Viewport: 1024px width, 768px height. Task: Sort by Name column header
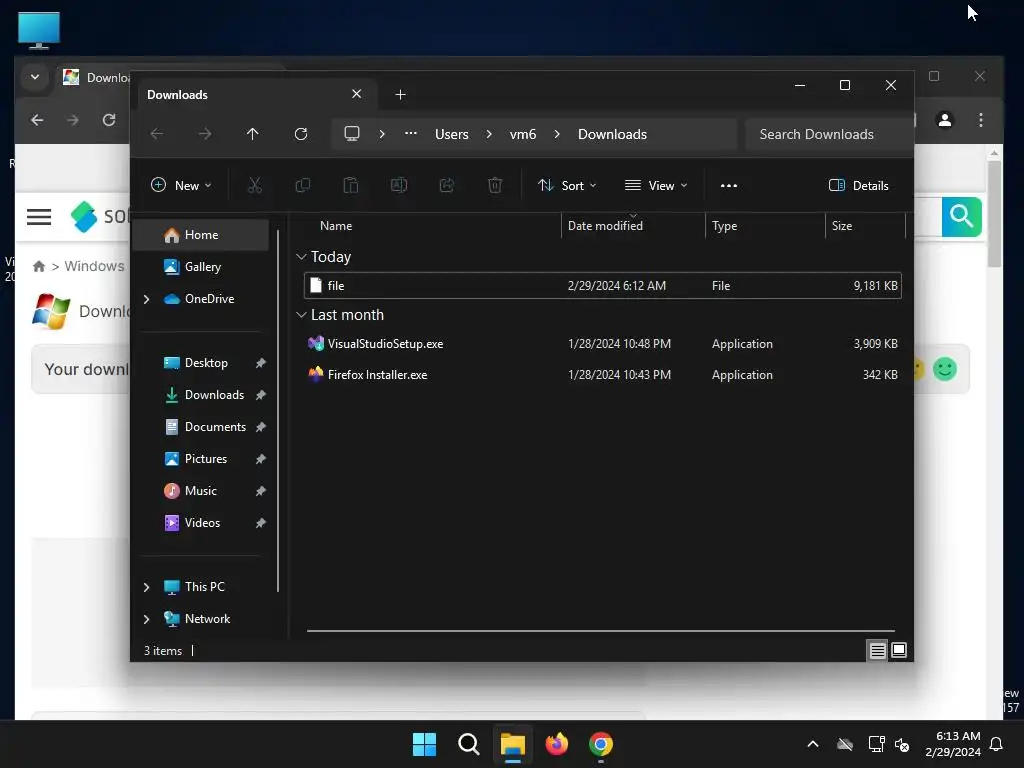(336, 226)
